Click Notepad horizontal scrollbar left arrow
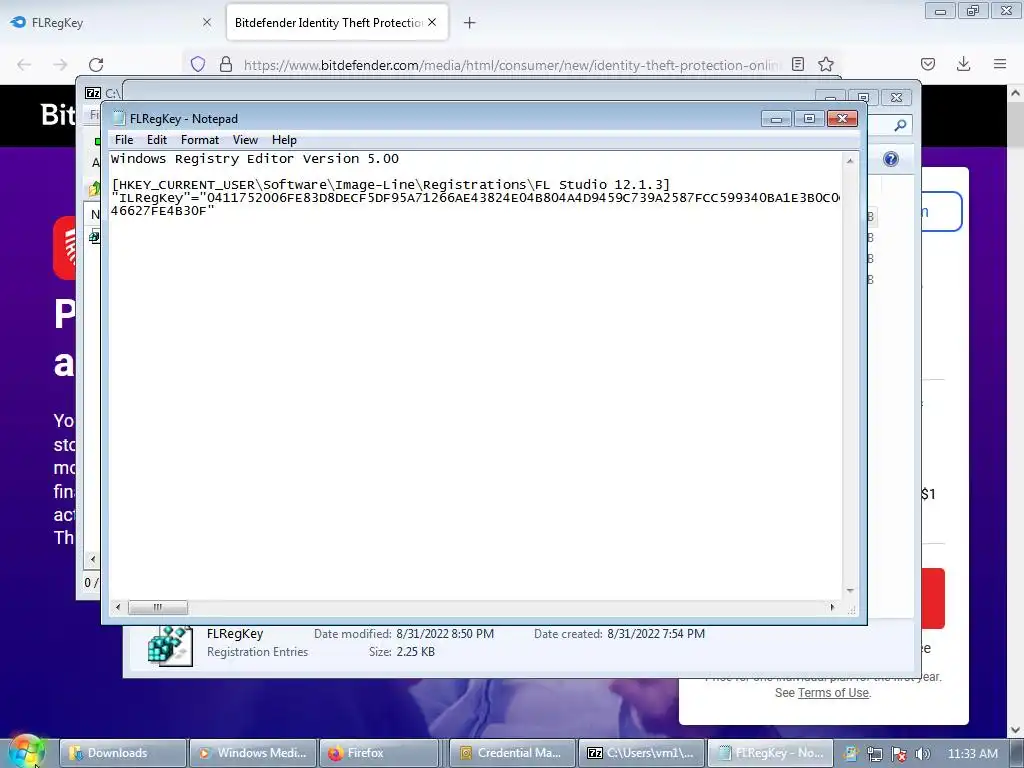Viewport: 1024px width, 768px height. 118,607
